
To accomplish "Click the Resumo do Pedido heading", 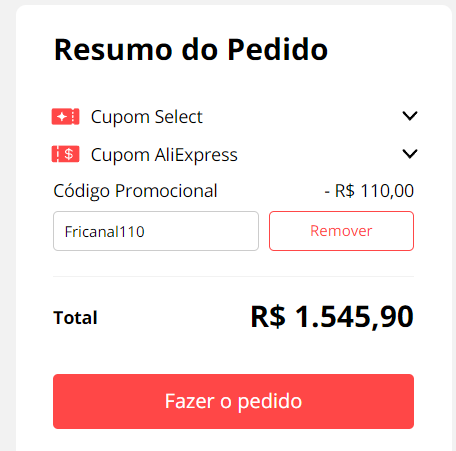I will [191, 50].
